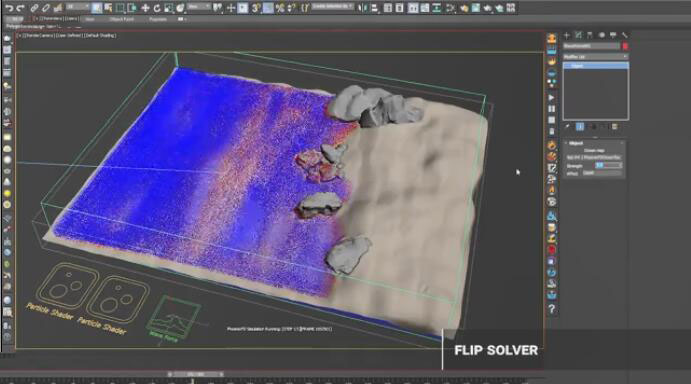Activate the Select and Scale tool
This screenshot has width=691, height=384.
point(169,8)
